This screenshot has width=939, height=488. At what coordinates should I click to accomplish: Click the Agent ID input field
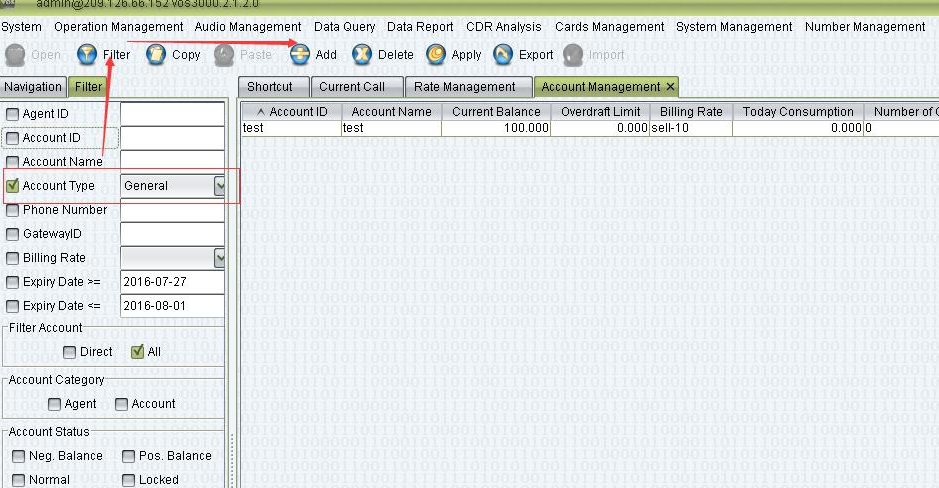[172, 114]
